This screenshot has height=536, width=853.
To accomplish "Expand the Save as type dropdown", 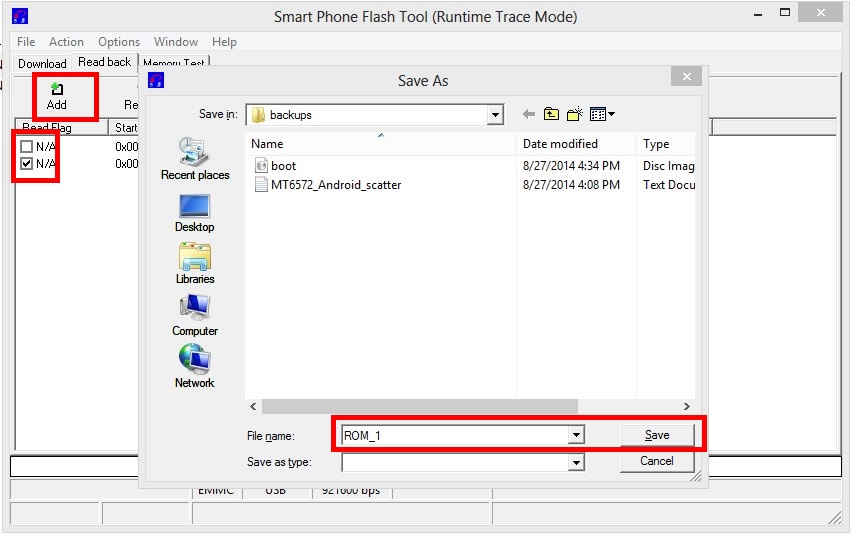I will coord(576,463).
